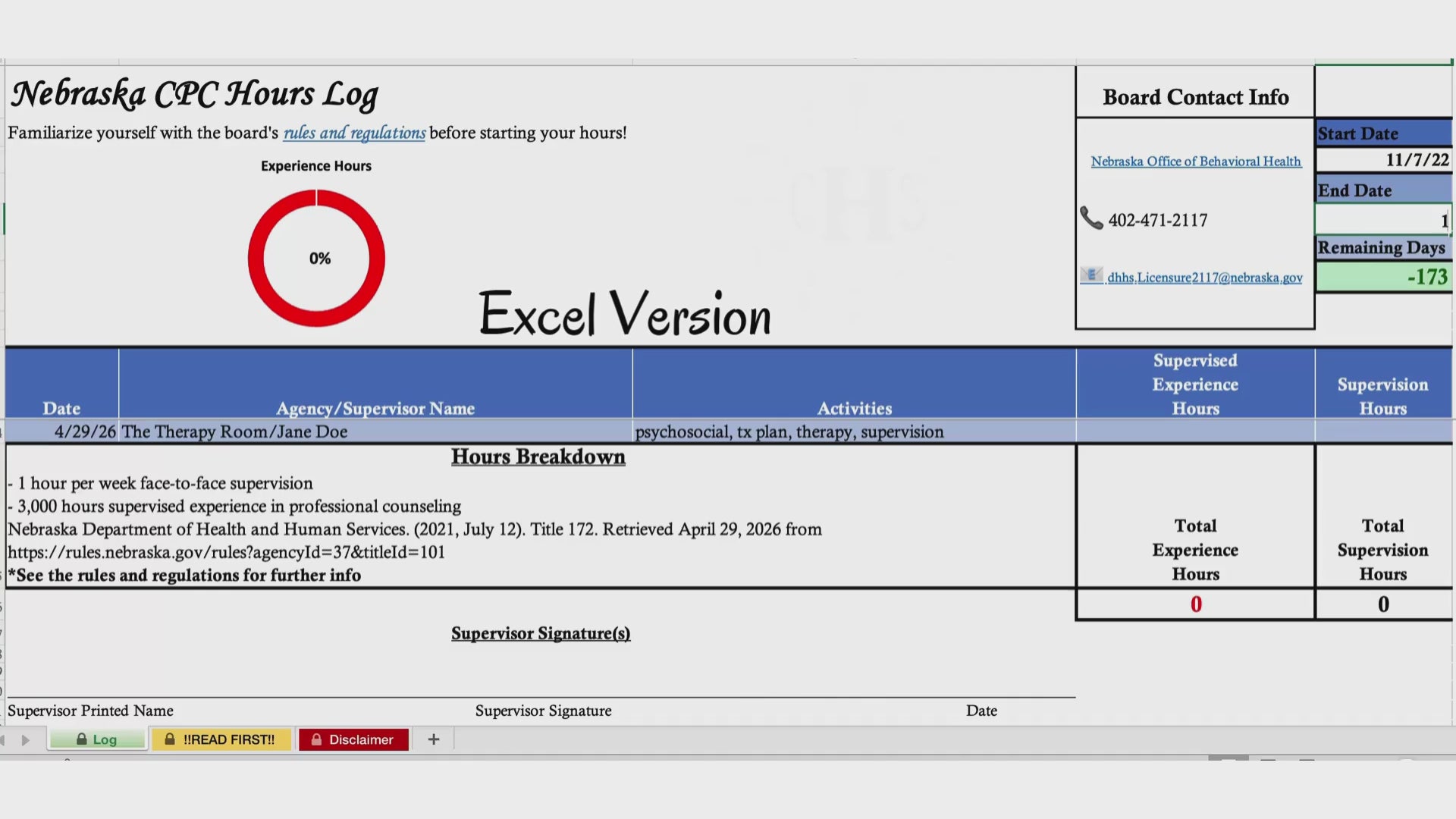This screenshot has width=1456, height=819.
Task: Click the Board Contact Info heading
Action: pos(1195,97)
